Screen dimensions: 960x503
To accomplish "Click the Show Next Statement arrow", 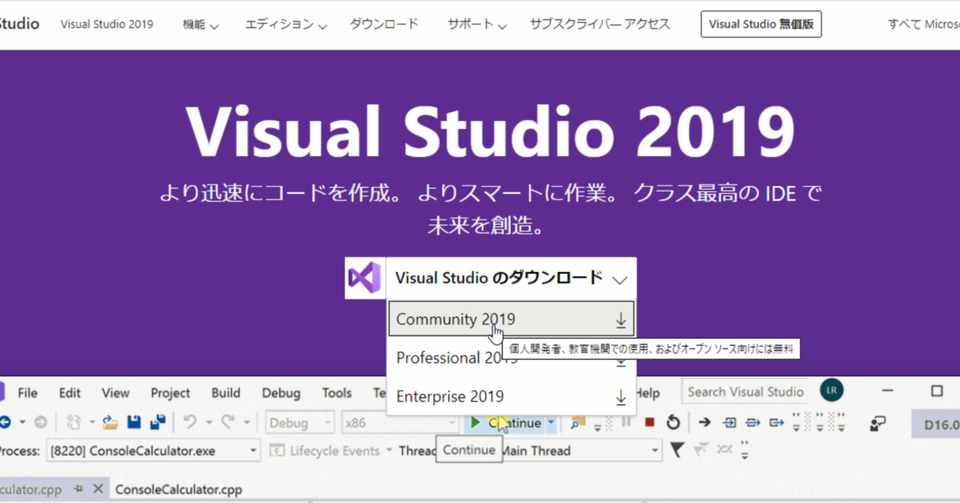I will [704, 422].
